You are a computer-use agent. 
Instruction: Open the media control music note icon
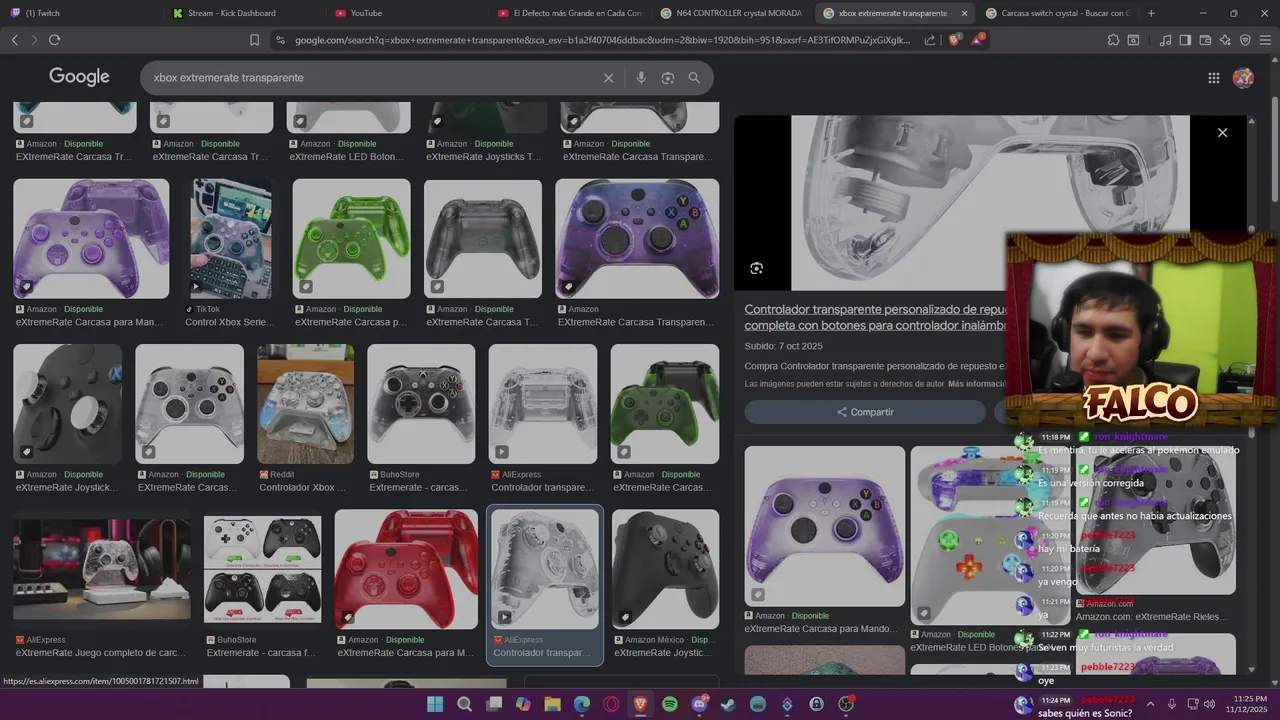[1165, 40]
